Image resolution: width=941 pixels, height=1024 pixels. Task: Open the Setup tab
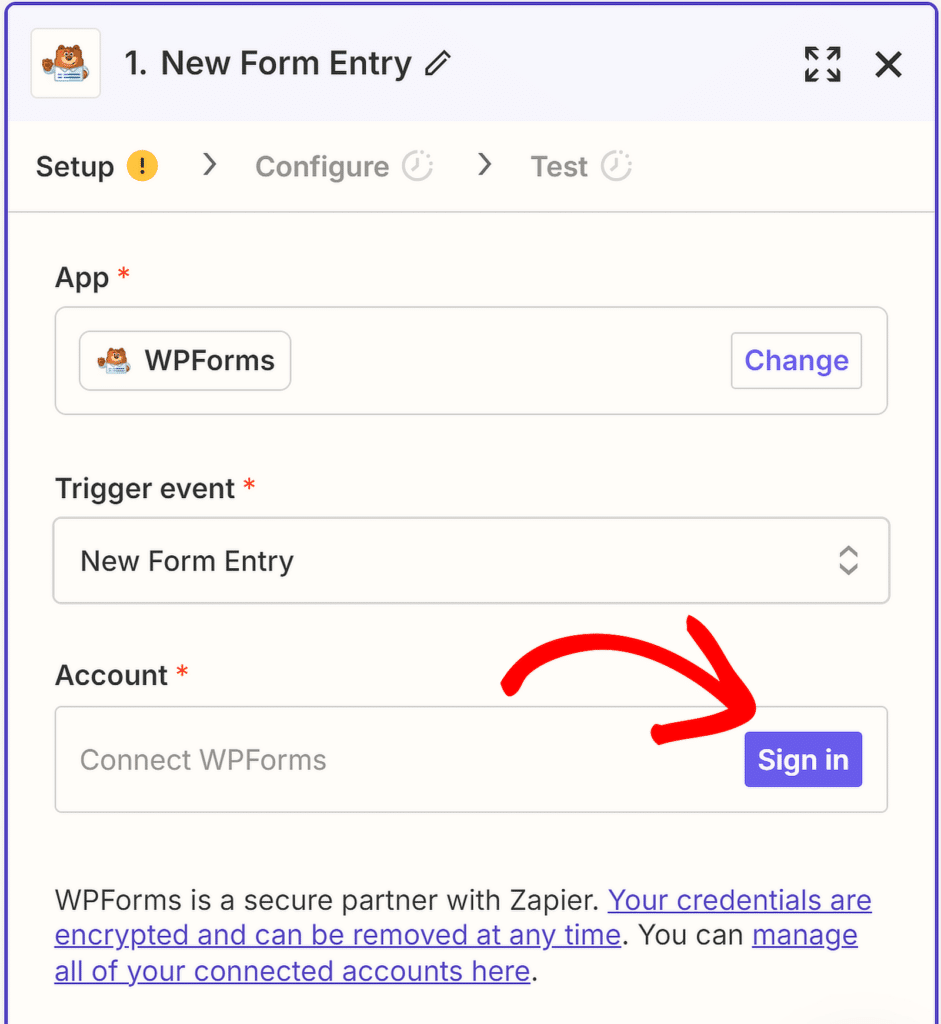pos(75,166)
